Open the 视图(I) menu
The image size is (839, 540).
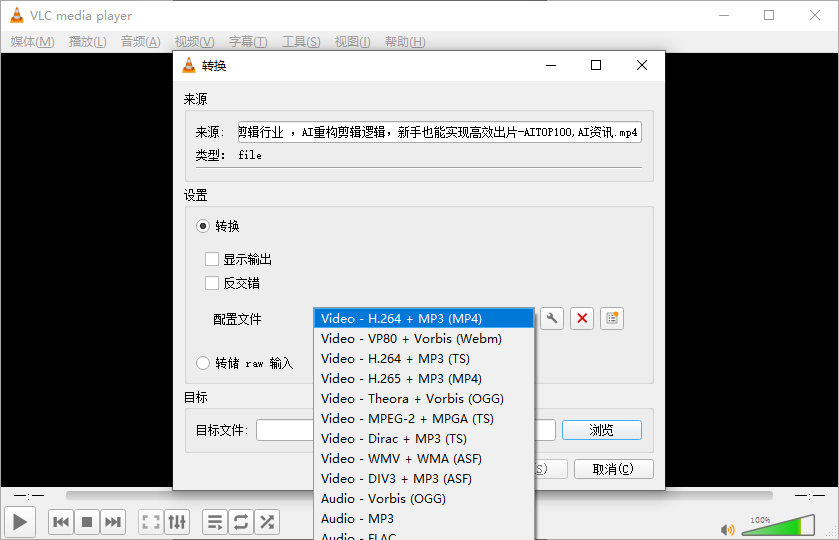tap(352, 42)
